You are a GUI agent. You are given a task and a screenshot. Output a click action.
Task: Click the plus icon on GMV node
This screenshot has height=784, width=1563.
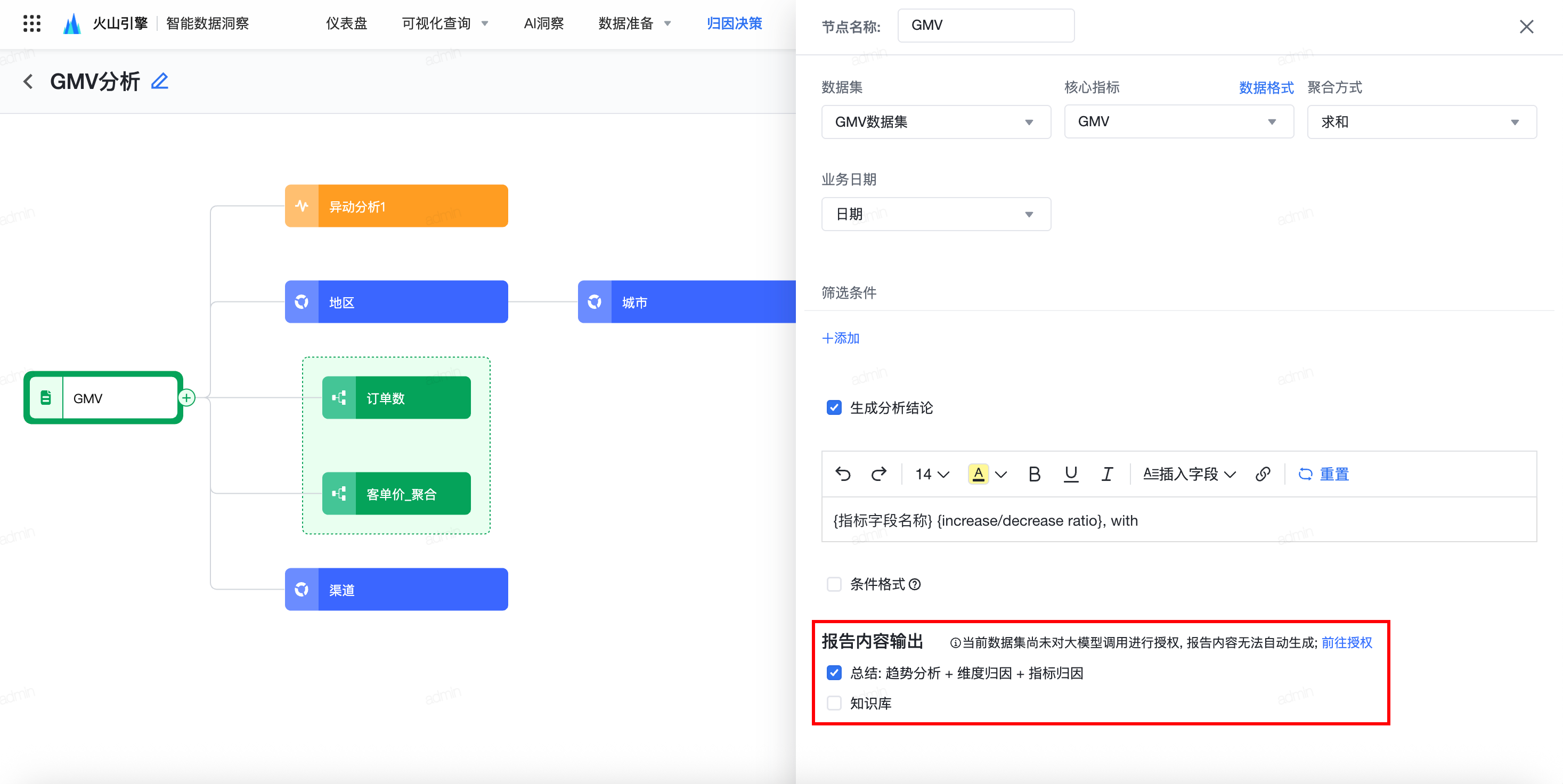pos(187,398)
